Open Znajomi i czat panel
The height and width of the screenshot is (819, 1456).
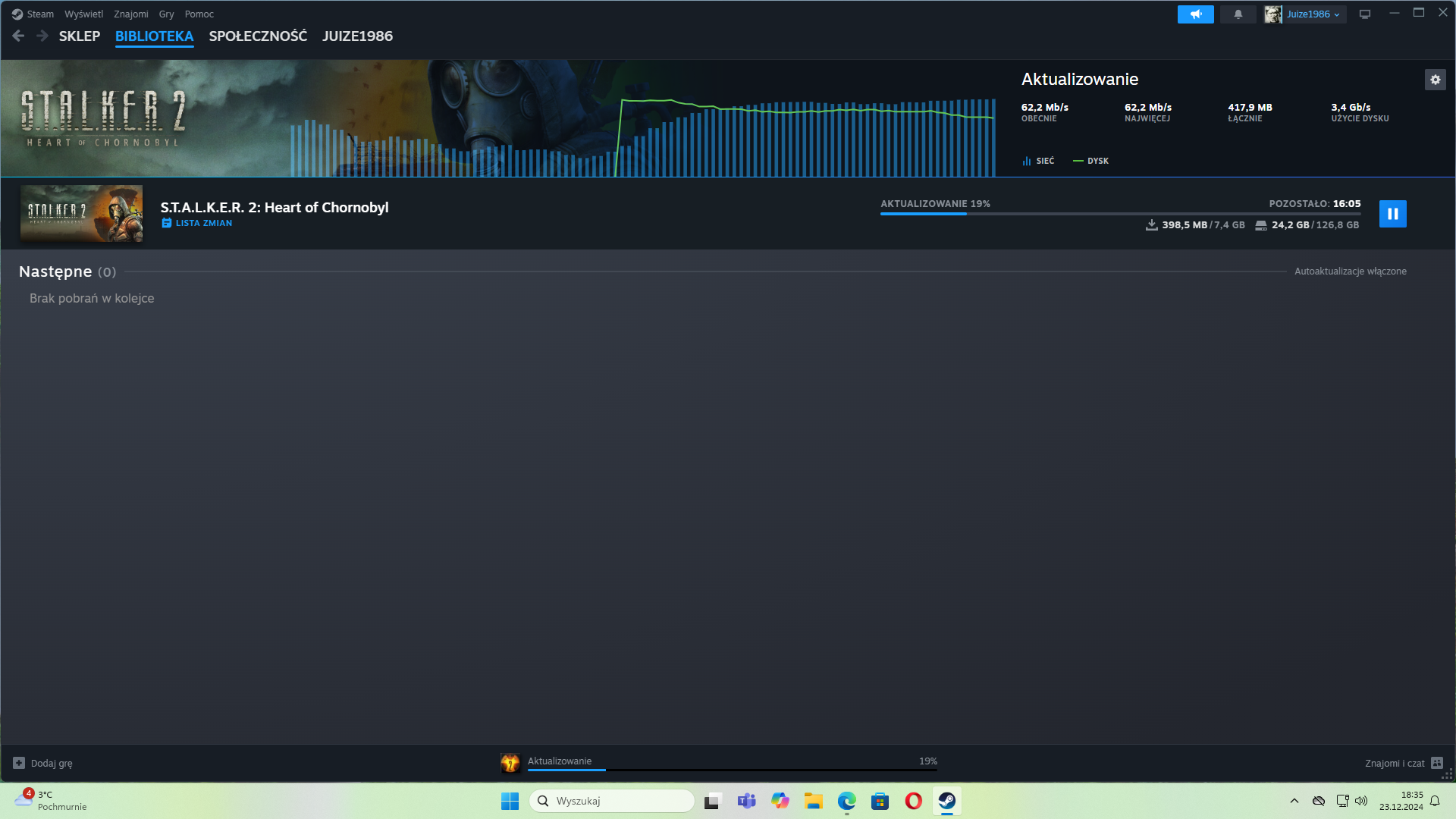[x=1404, y=763]
